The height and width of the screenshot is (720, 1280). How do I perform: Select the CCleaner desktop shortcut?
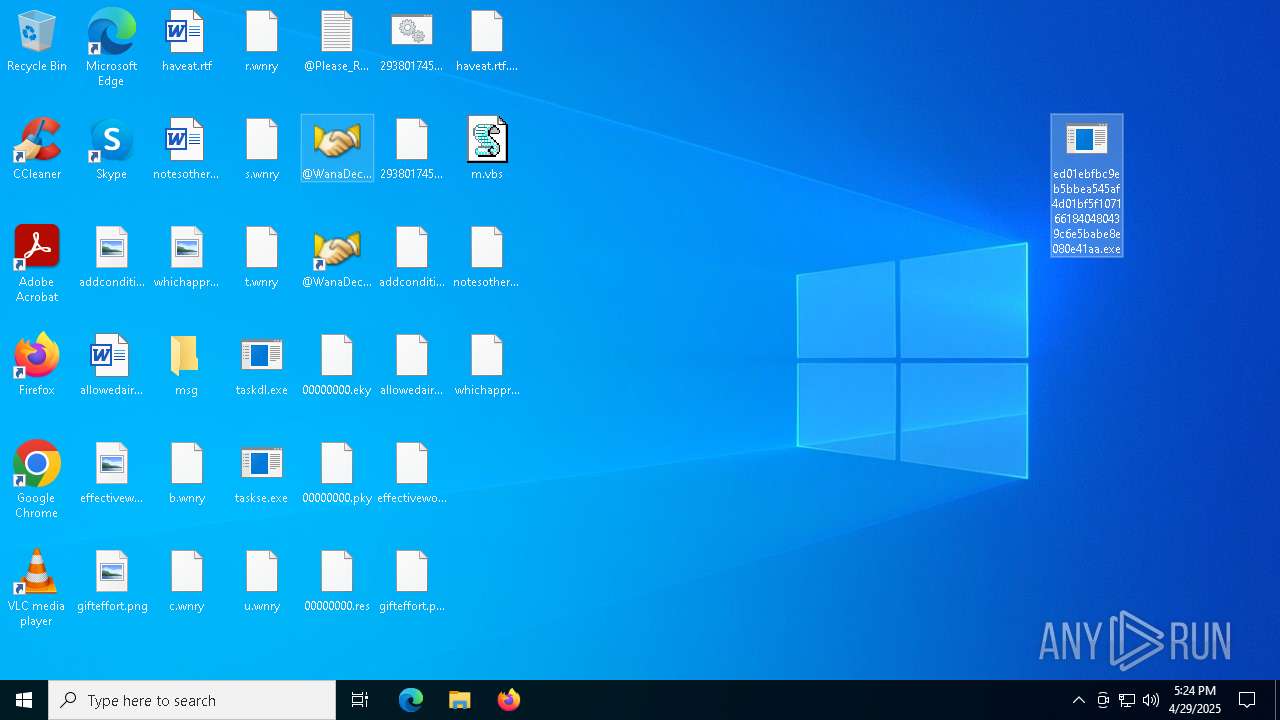(x=37, y=150)
